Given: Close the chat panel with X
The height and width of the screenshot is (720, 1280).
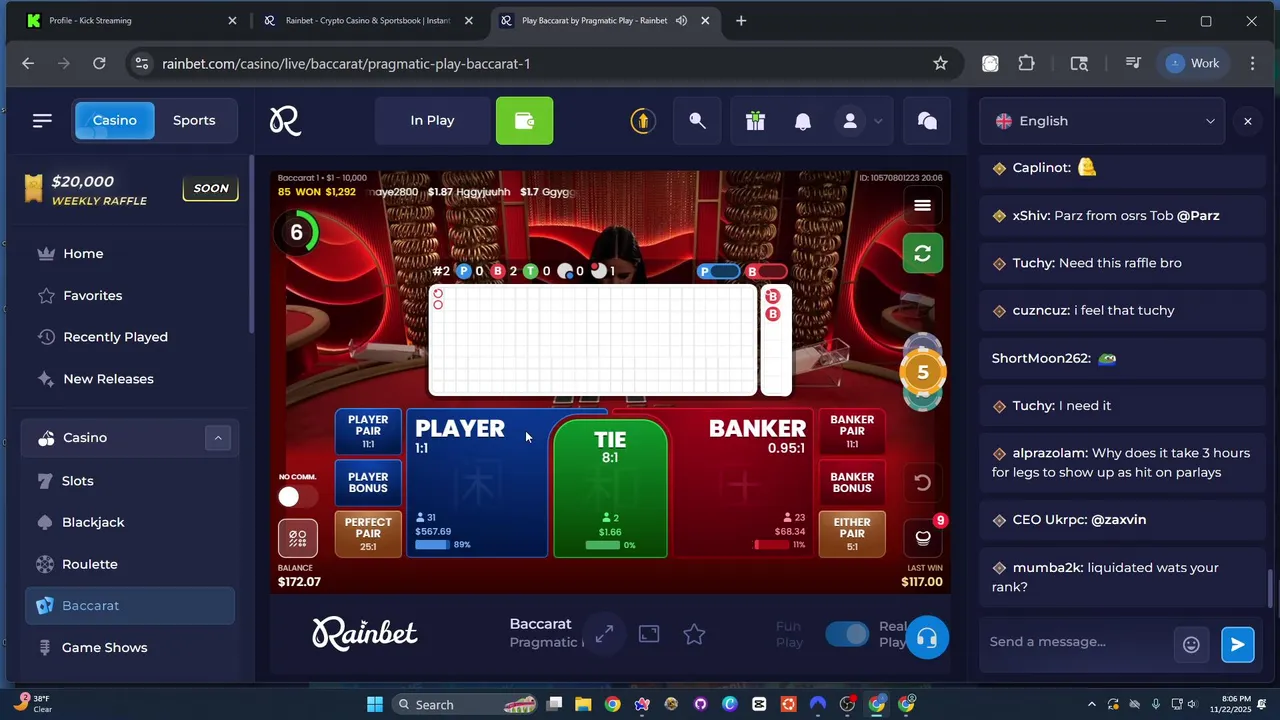Looking at the screenshot, I should coord(1247,121).
